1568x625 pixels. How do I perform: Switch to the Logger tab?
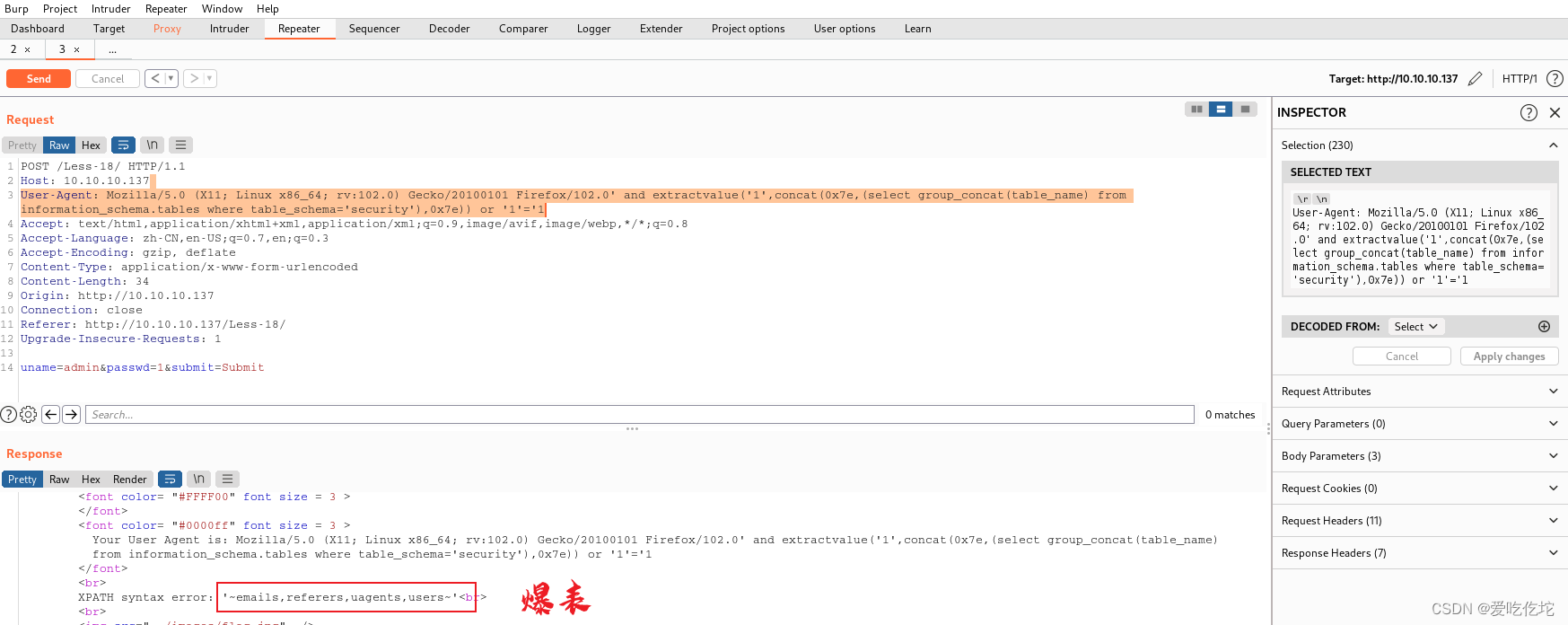tap(594, 29)
